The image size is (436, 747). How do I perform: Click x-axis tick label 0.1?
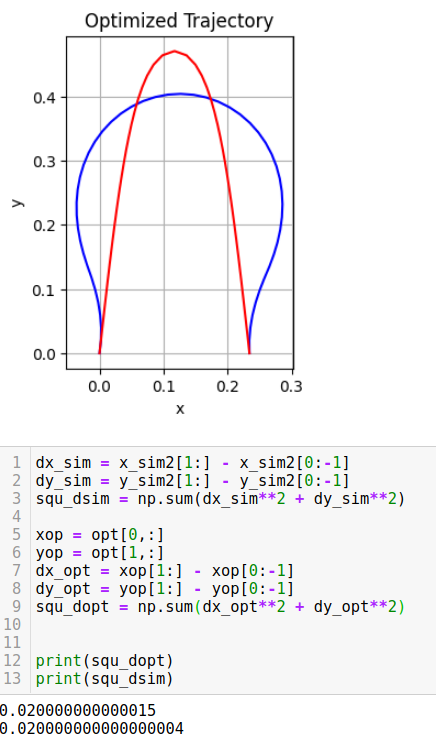[x=164, y=386]
